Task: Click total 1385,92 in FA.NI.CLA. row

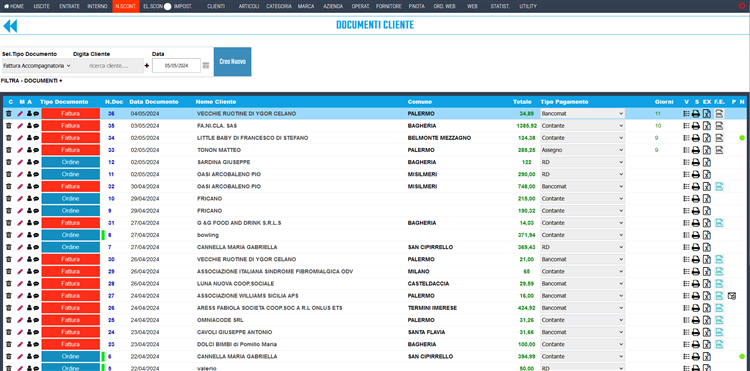Action: pos(527,126)
